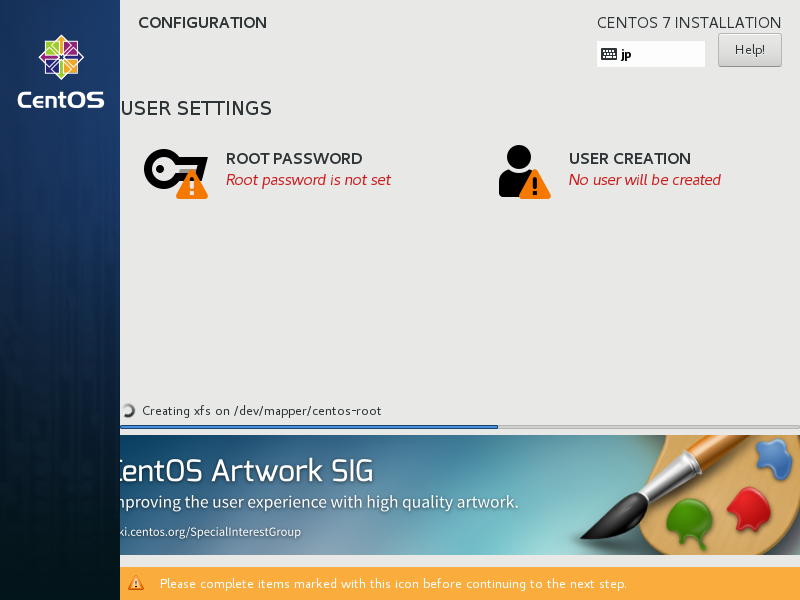The width and height of the screenshot is (800, 600).
Task: Click the spinner icon next to the status text
Action: coord(128,410)
